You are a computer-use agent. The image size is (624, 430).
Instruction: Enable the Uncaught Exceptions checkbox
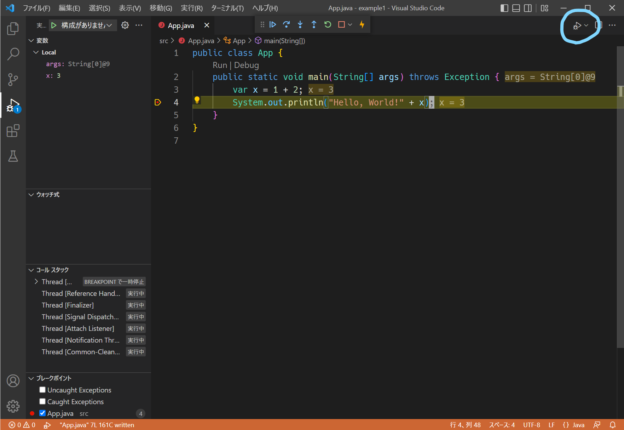tap(43, 390)
